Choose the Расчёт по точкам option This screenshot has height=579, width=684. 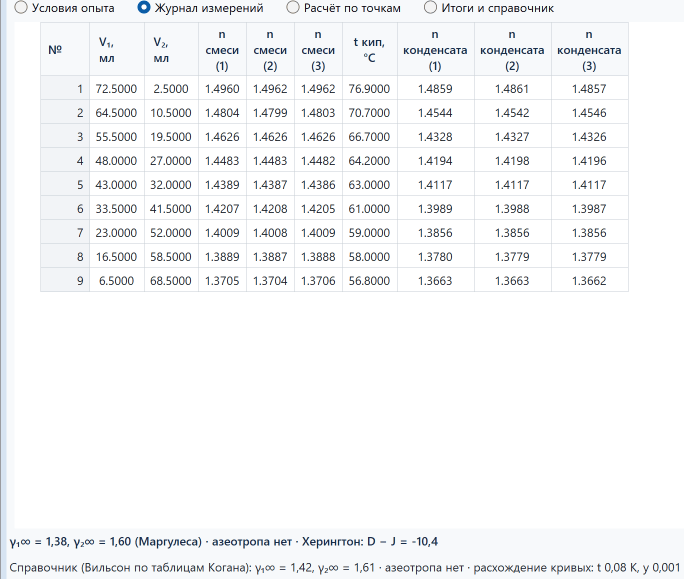click(x=343, y=8)
